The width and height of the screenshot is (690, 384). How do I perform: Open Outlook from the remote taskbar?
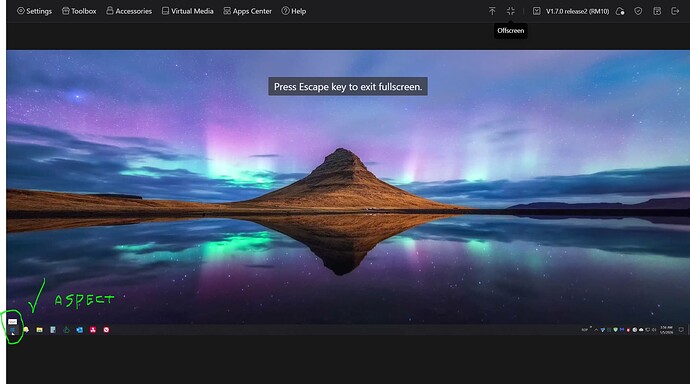click(80, 329)
